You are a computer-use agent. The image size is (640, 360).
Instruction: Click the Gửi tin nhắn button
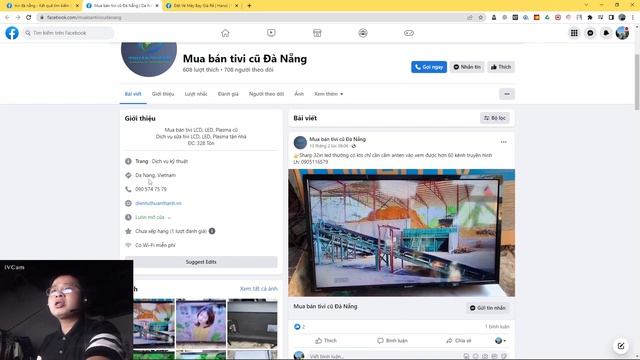(488, 308)
